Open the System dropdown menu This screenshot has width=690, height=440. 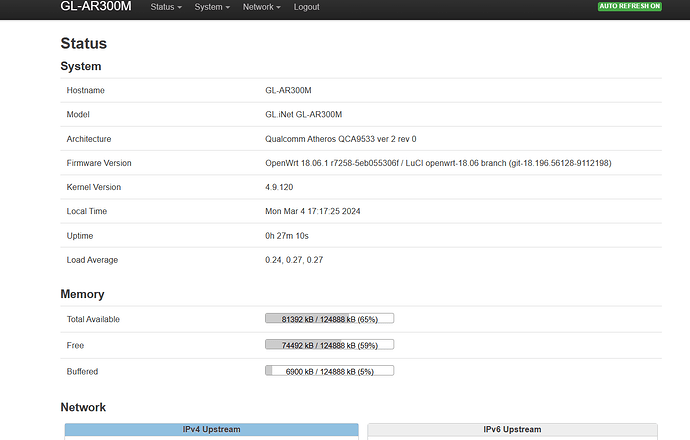[x=212, y=7]
